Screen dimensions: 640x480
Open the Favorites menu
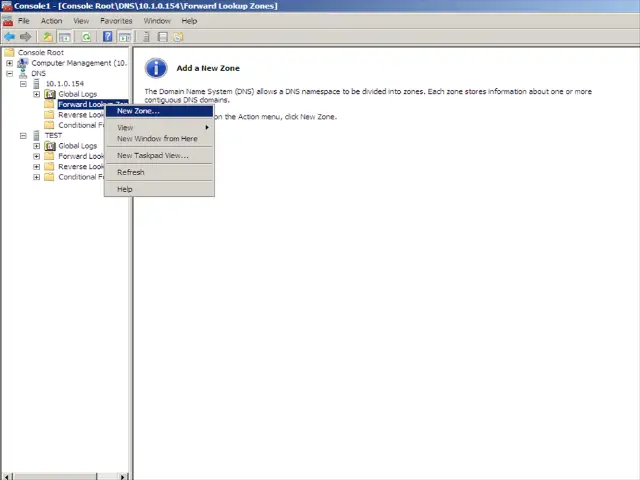[116, 21]
